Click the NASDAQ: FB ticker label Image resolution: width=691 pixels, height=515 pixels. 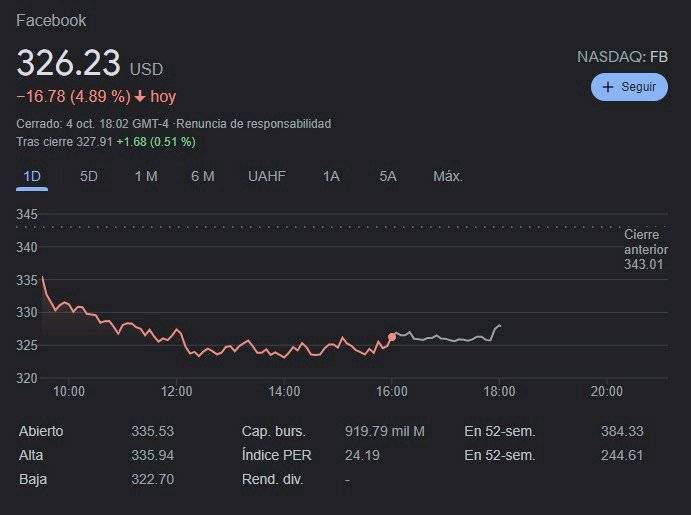click(622, 57)
